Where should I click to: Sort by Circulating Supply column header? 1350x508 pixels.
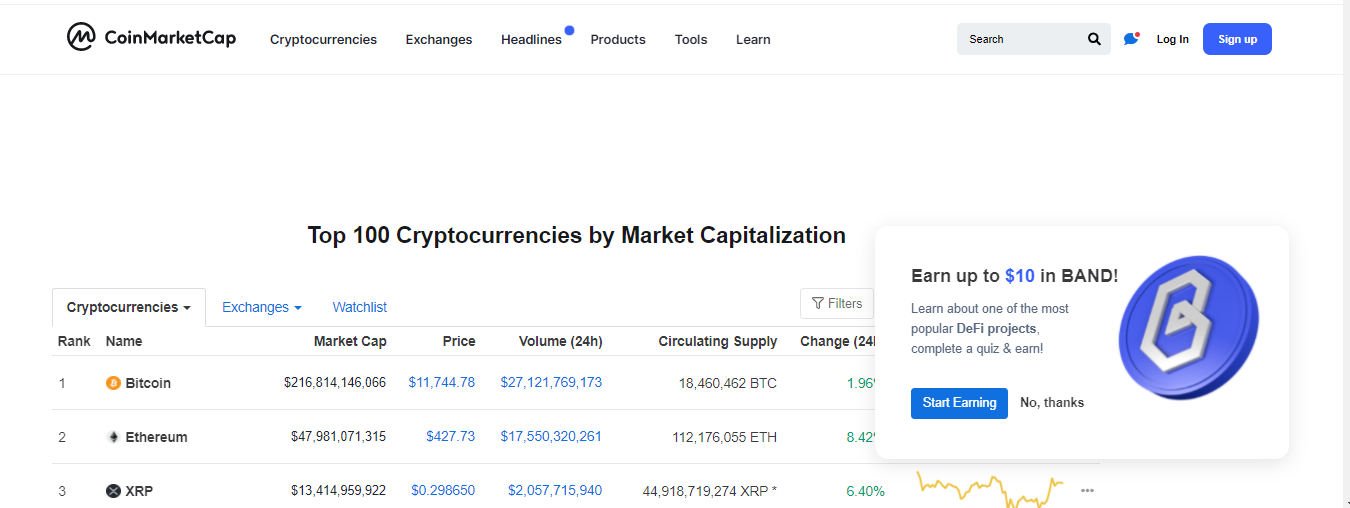pos(718,341)
